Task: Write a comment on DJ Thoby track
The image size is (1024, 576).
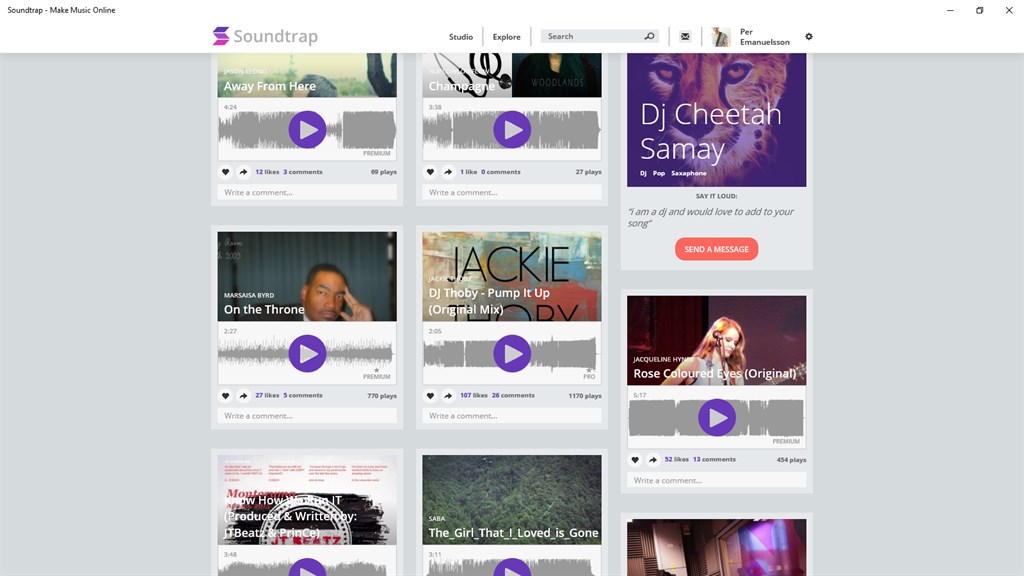Action: 512,415
